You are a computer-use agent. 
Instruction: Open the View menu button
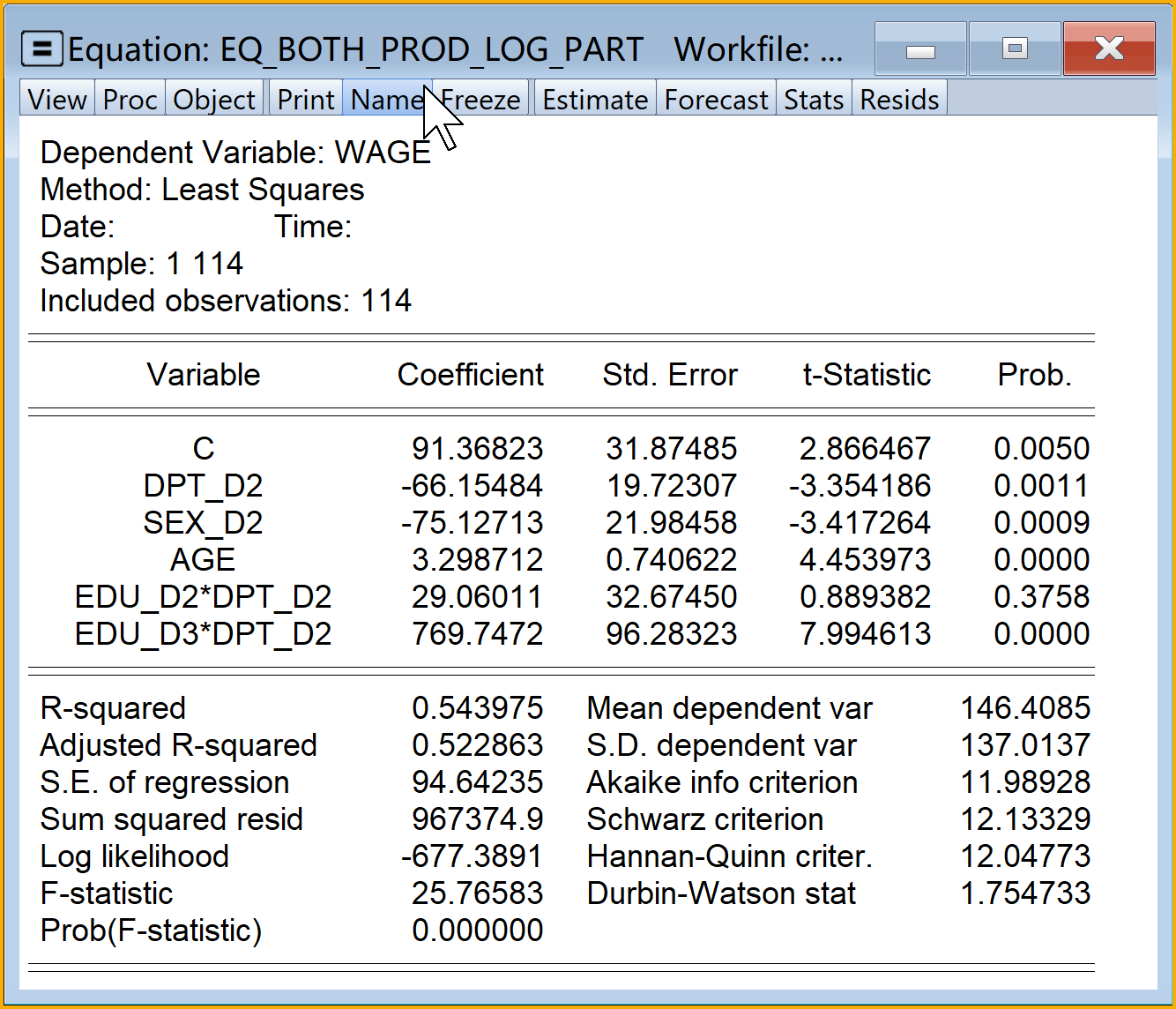pyautogui.click(x=57, y=100)
